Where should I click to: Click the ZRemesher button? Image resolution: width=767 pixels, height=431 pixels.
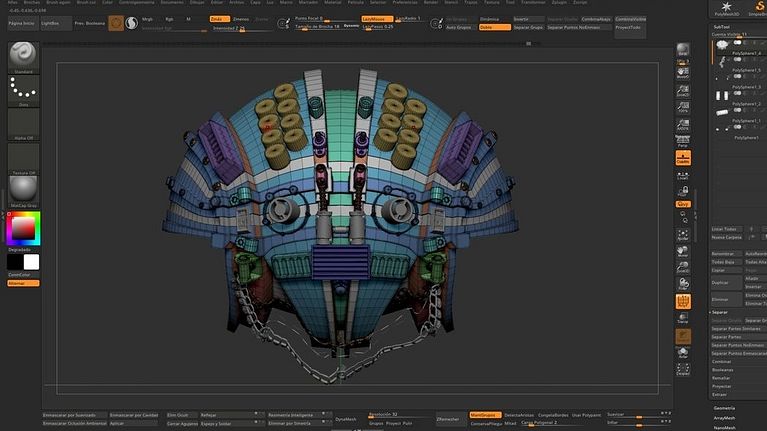447,419
